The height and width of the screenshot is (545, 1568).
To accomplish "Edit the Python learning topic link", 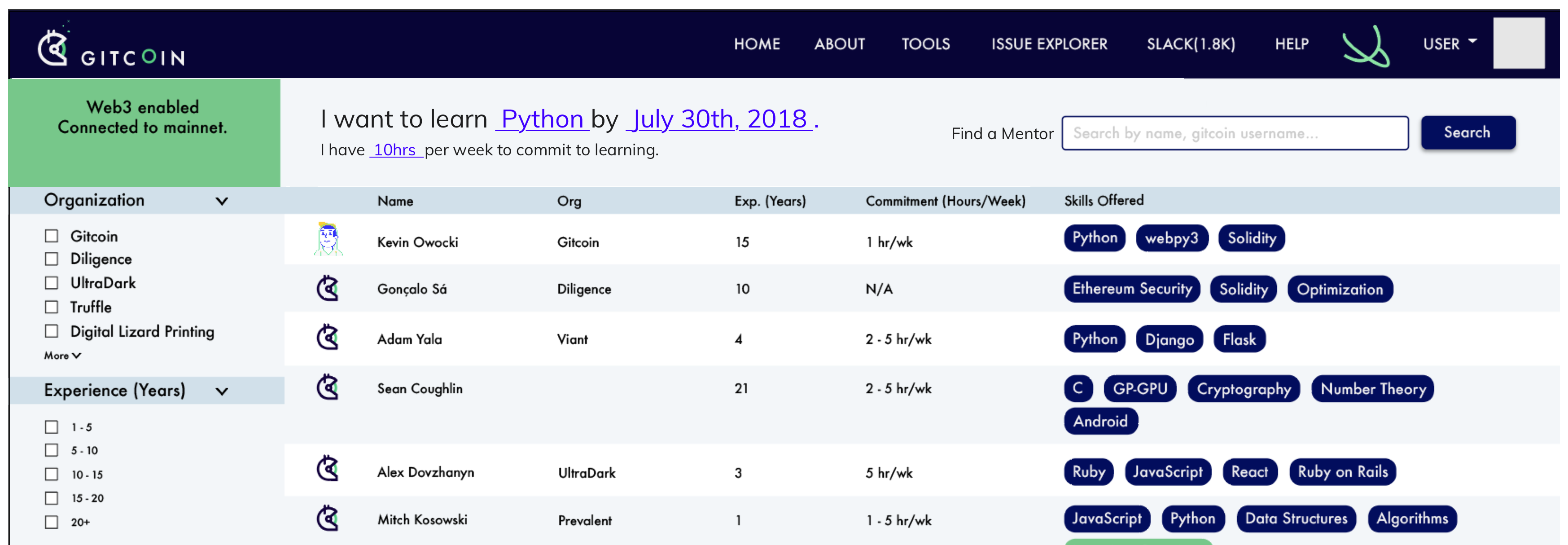I will (x=543, y=119).
